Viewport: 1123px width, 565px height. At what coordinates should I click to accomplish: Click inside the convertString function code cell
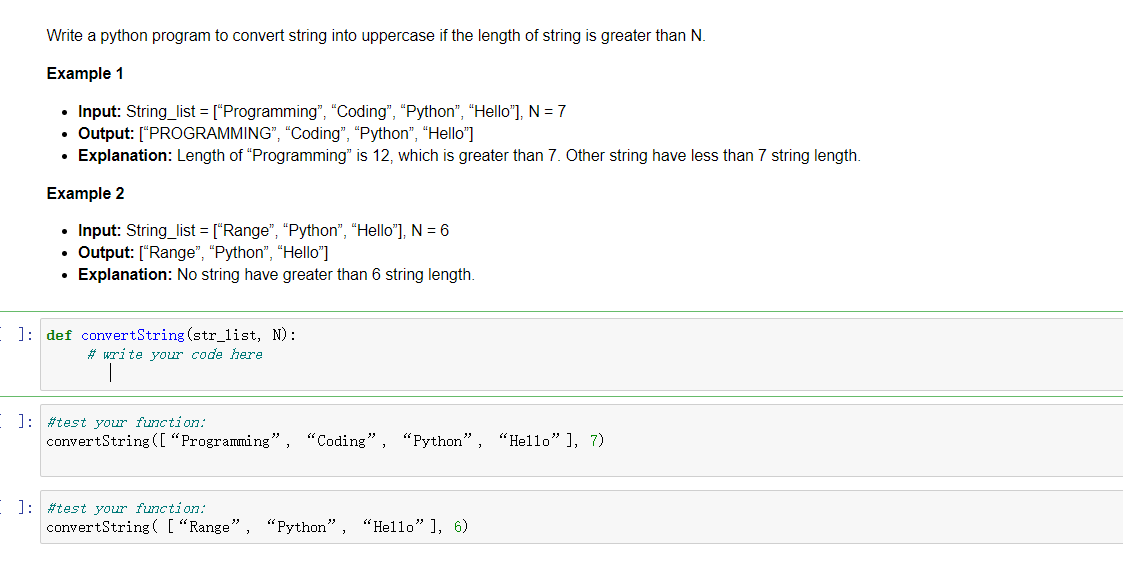pos(582,354)
